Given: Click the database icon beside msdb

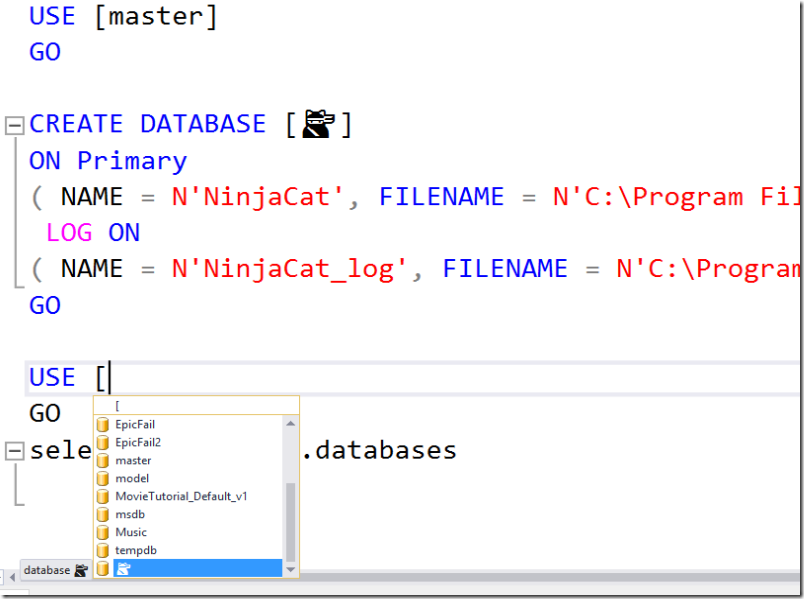Looking at the screenshot, I should [103, 514].
